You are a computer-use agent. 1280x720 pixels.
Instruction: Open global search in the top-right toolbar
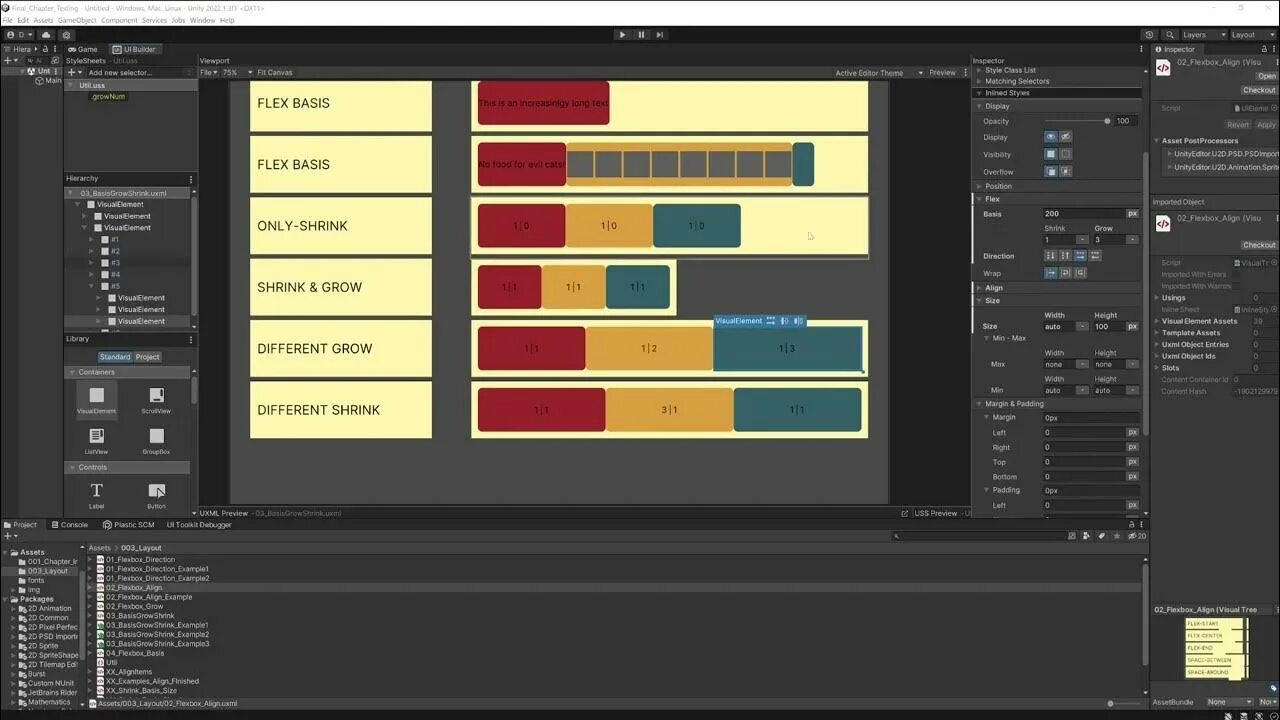pyautogui.click(x=1171, y=35)
